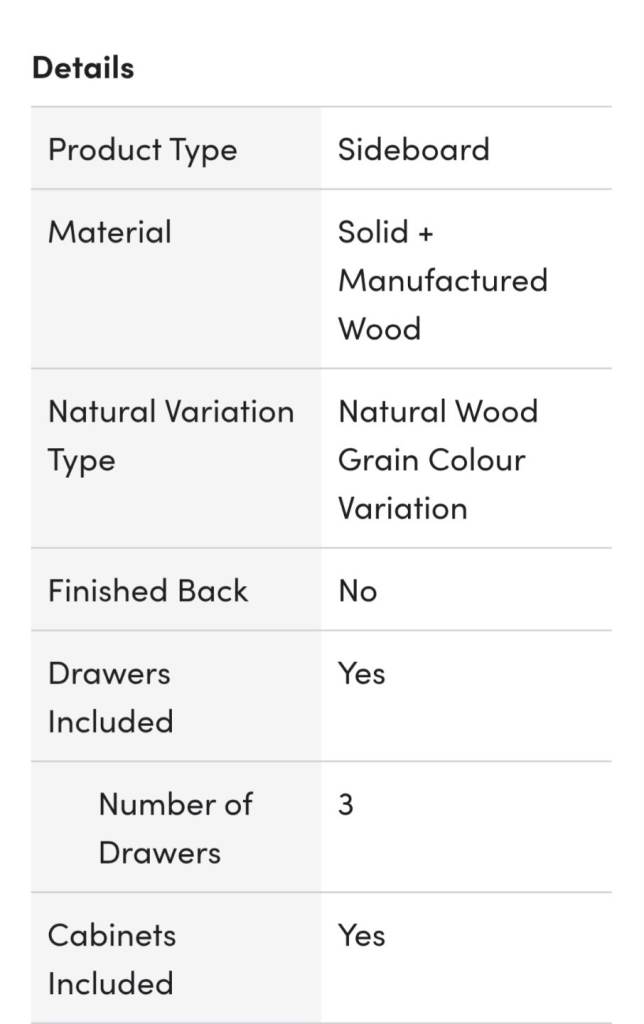Screen dimensions: 644x1024
Task: Click the word Variation under Grain Colour
Action: tap(402, 508)
